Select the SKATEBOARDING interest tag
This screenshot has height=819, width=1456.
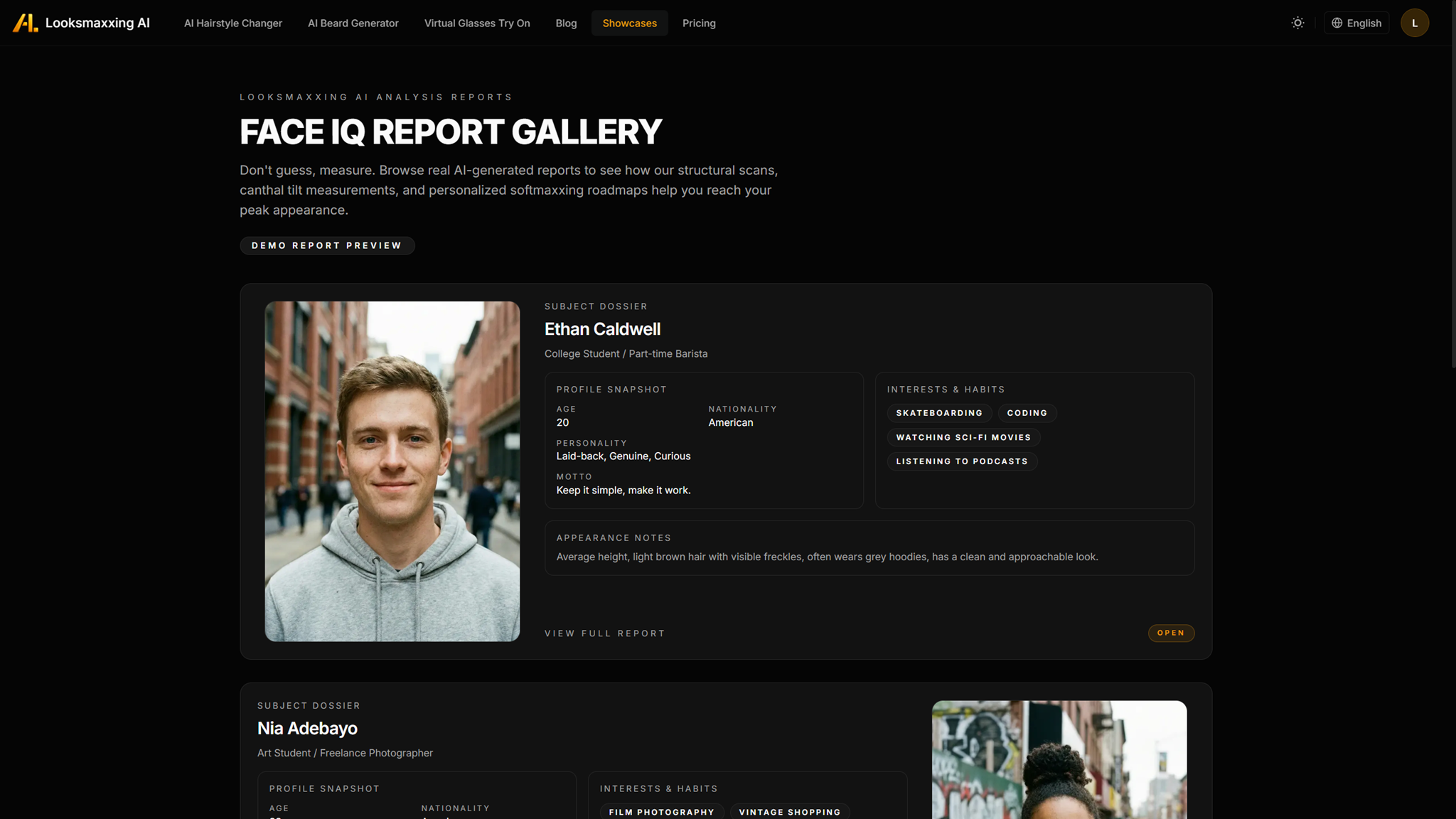(x=939, y=413)
